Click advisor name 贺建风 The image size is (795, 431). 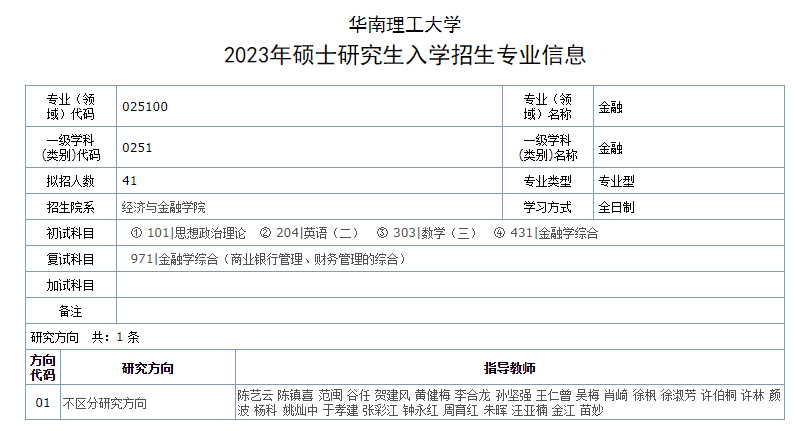pyautogui.click(x=392, y=395)
